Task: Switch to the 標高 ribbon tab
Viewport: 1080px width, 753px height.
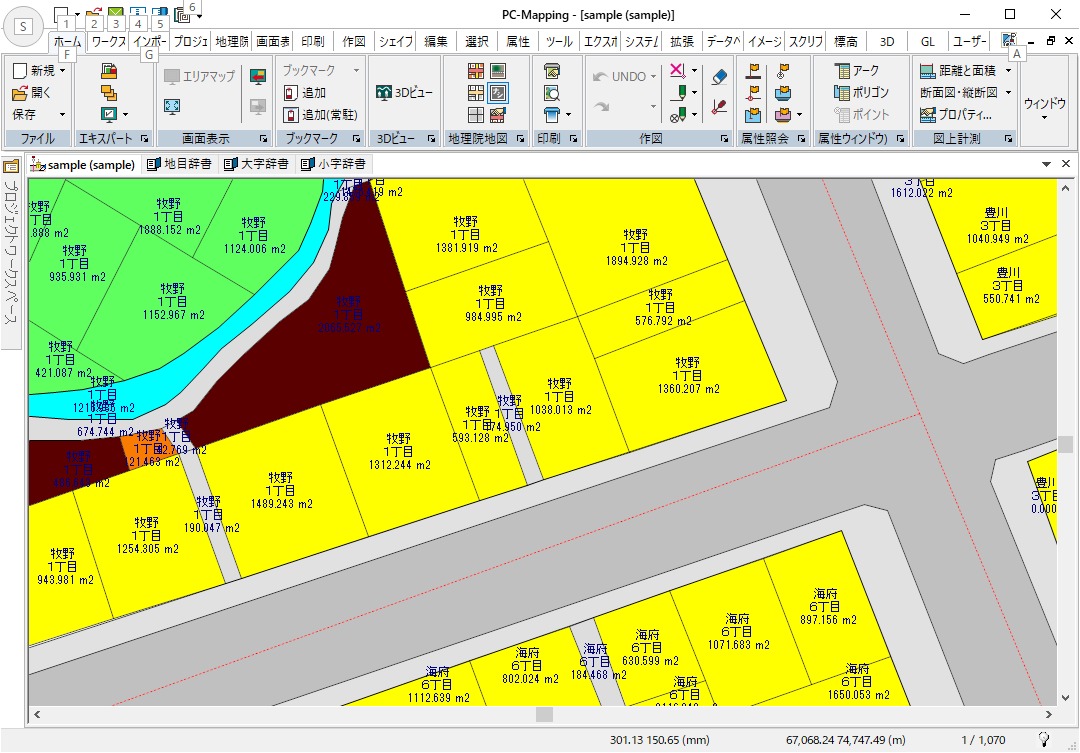Action: (846, 41)
